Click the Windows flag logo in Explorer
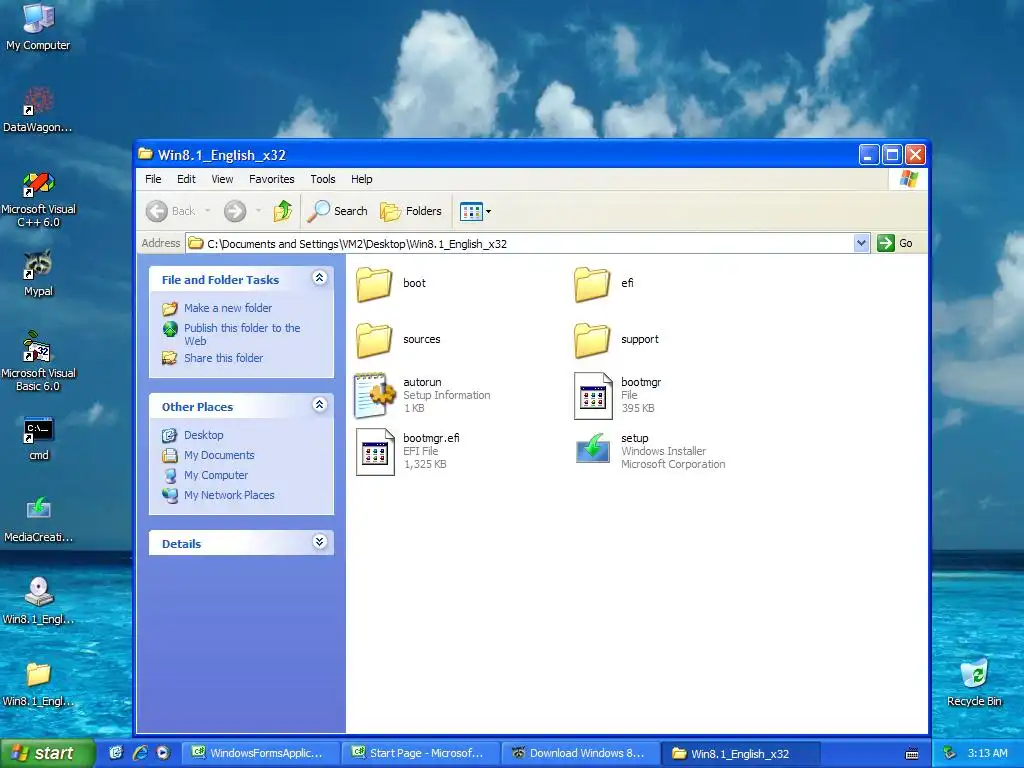Viewport: 1024px width, 768px height. pos(908,179)
